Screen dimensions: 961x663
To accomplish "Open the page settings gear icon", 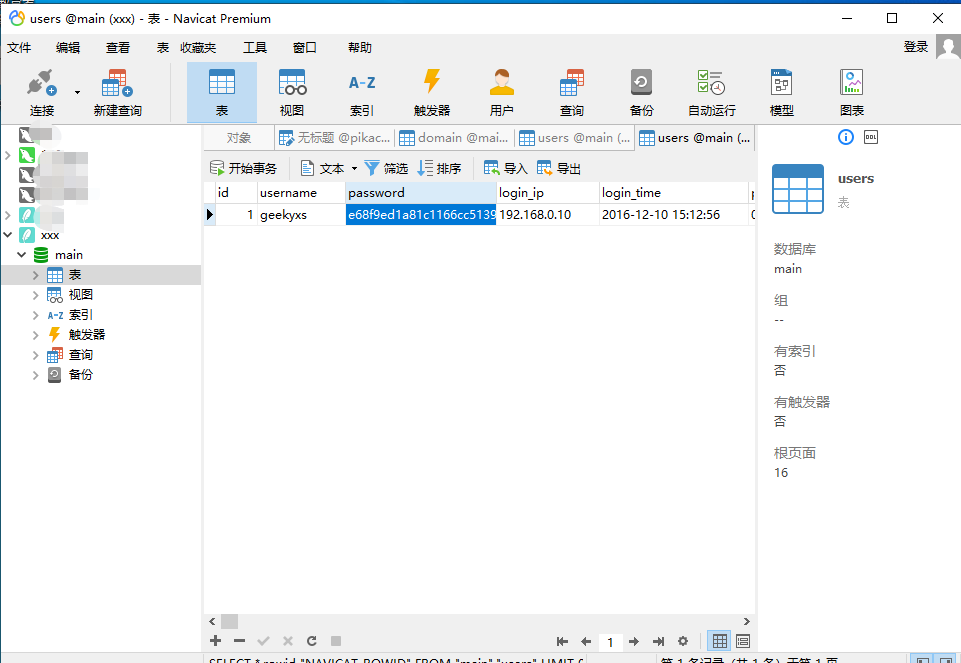I will (x=683, y=642).
